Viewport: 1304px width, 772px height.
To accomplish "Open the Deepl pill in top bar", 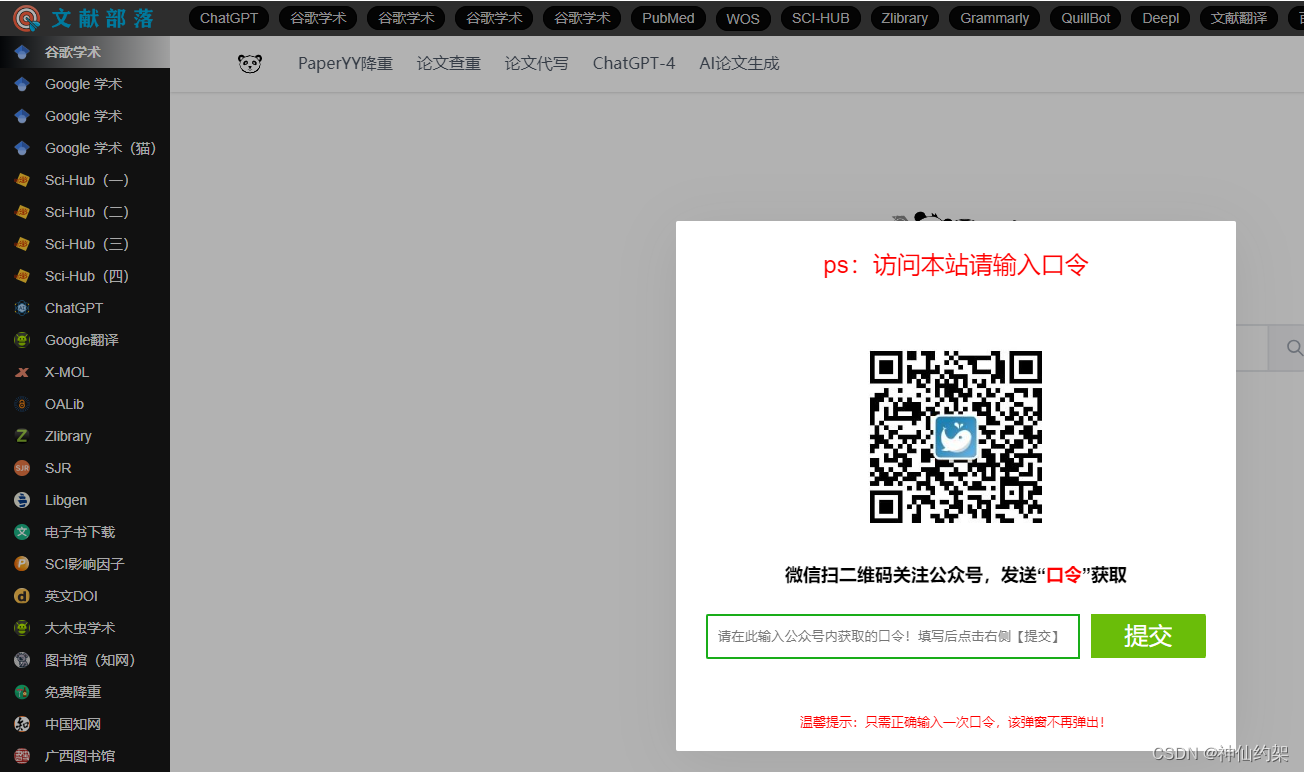I will point(1160,18).
